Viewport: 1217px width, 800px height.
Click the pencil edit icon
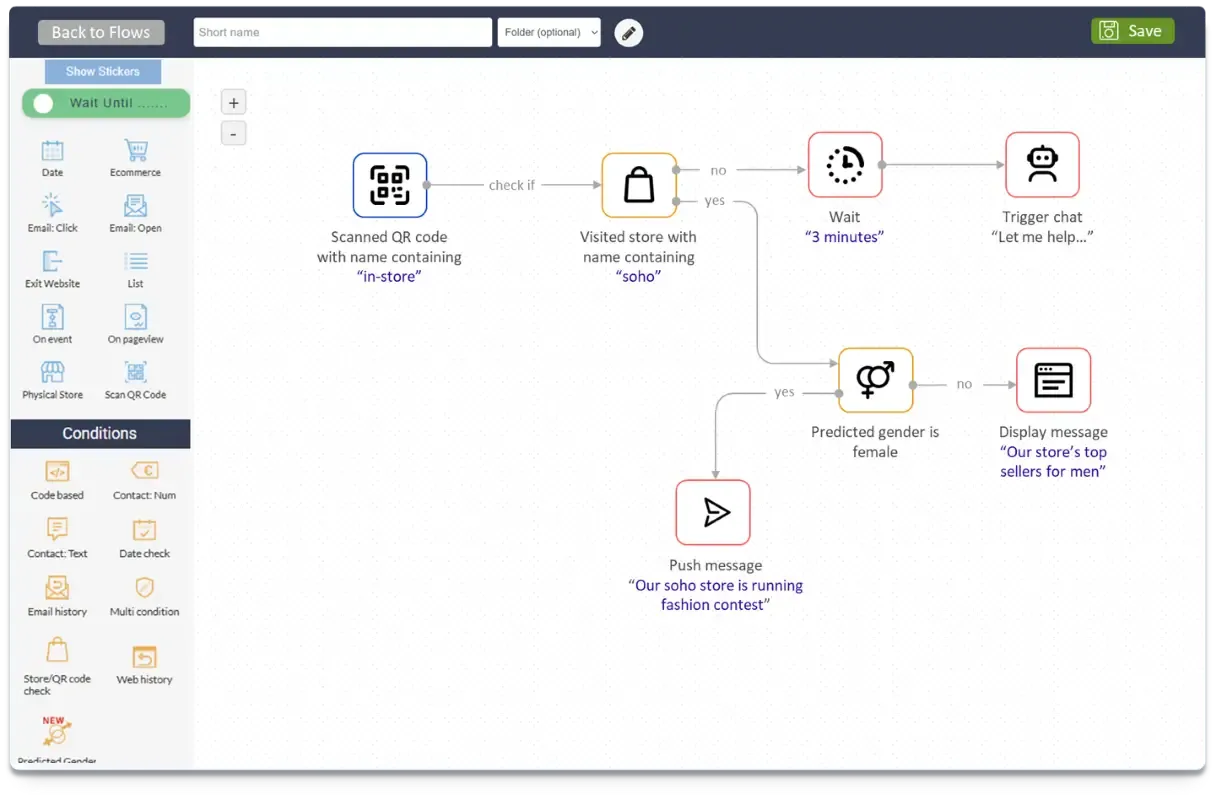628,32
